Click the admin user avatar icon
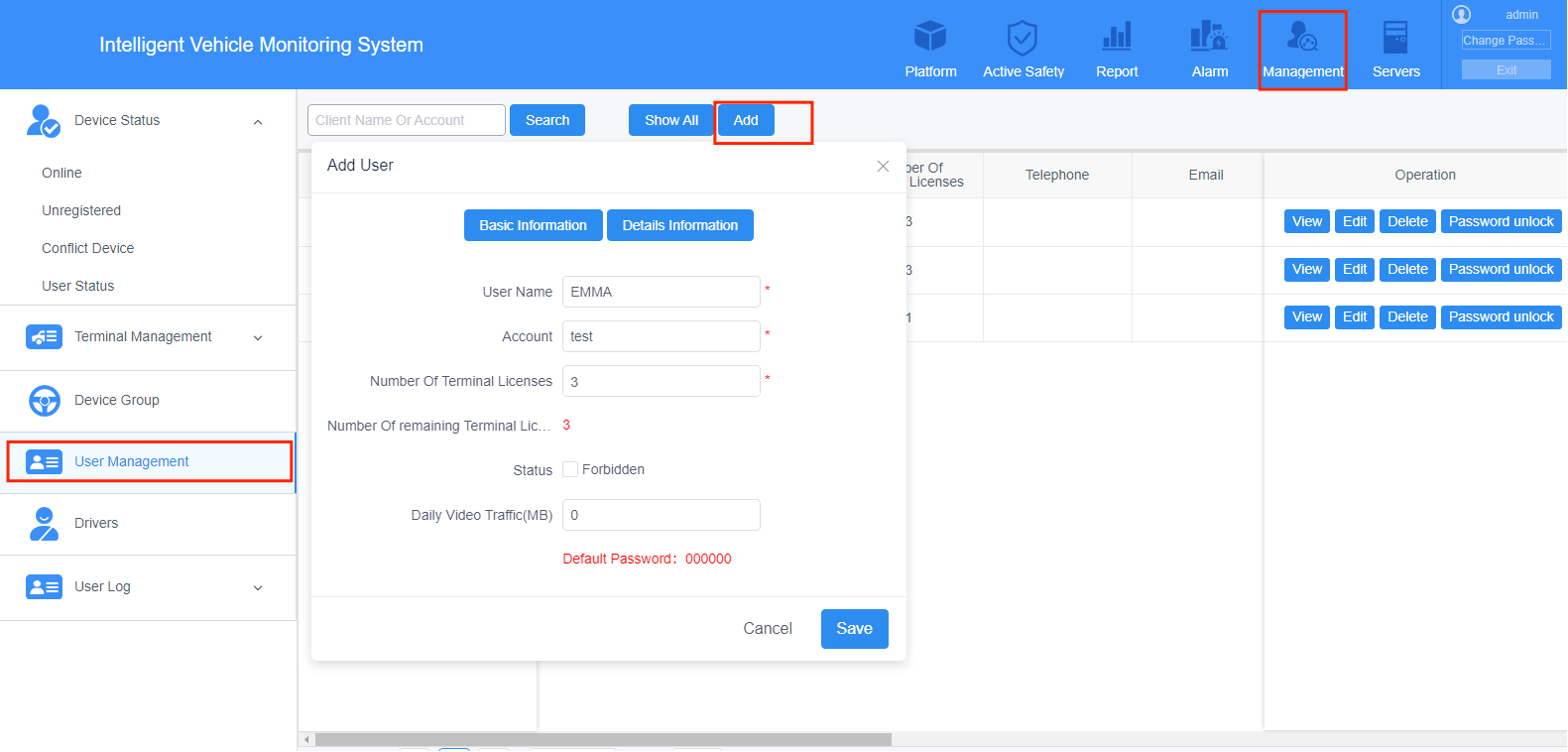The image size is (1568, 752). pos(1461,14)
